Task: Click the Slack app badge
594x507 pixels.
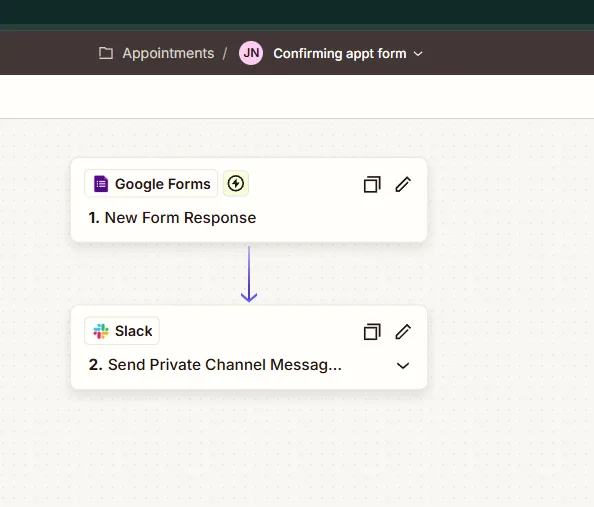Action: coord(122,331)
